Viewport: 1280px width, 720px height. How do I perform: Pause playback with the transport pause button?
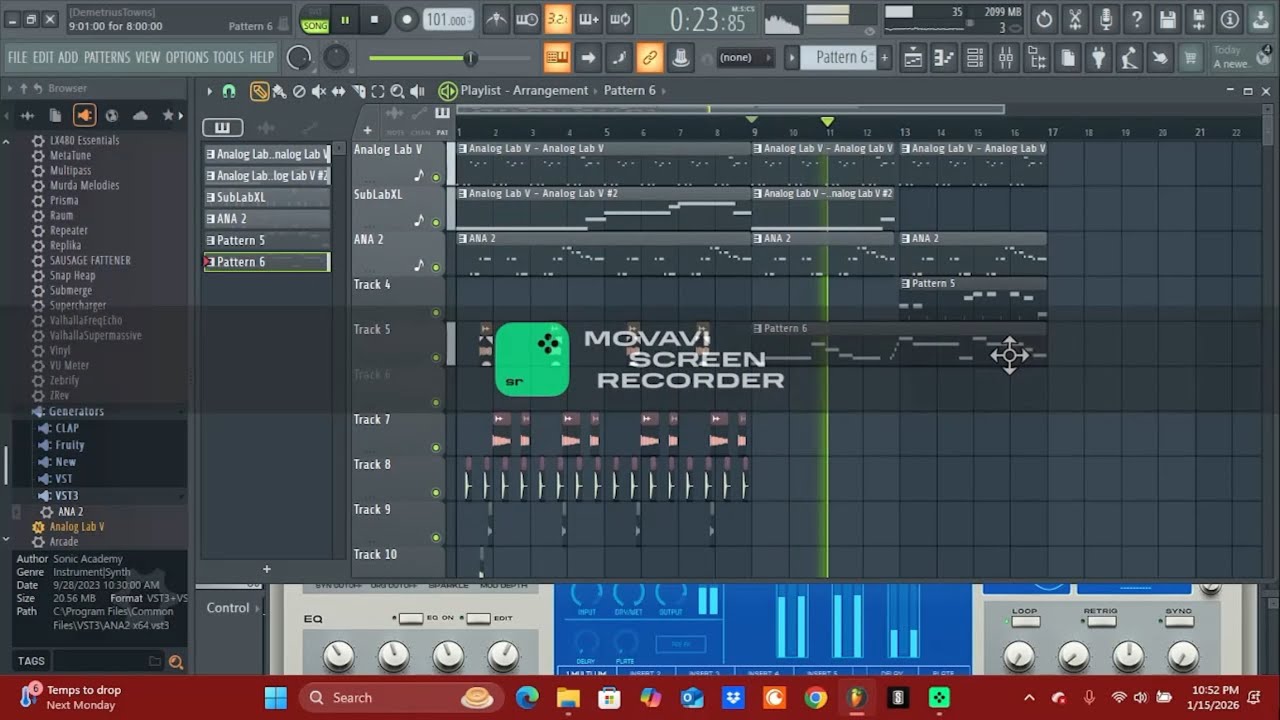tap(345, 19)
